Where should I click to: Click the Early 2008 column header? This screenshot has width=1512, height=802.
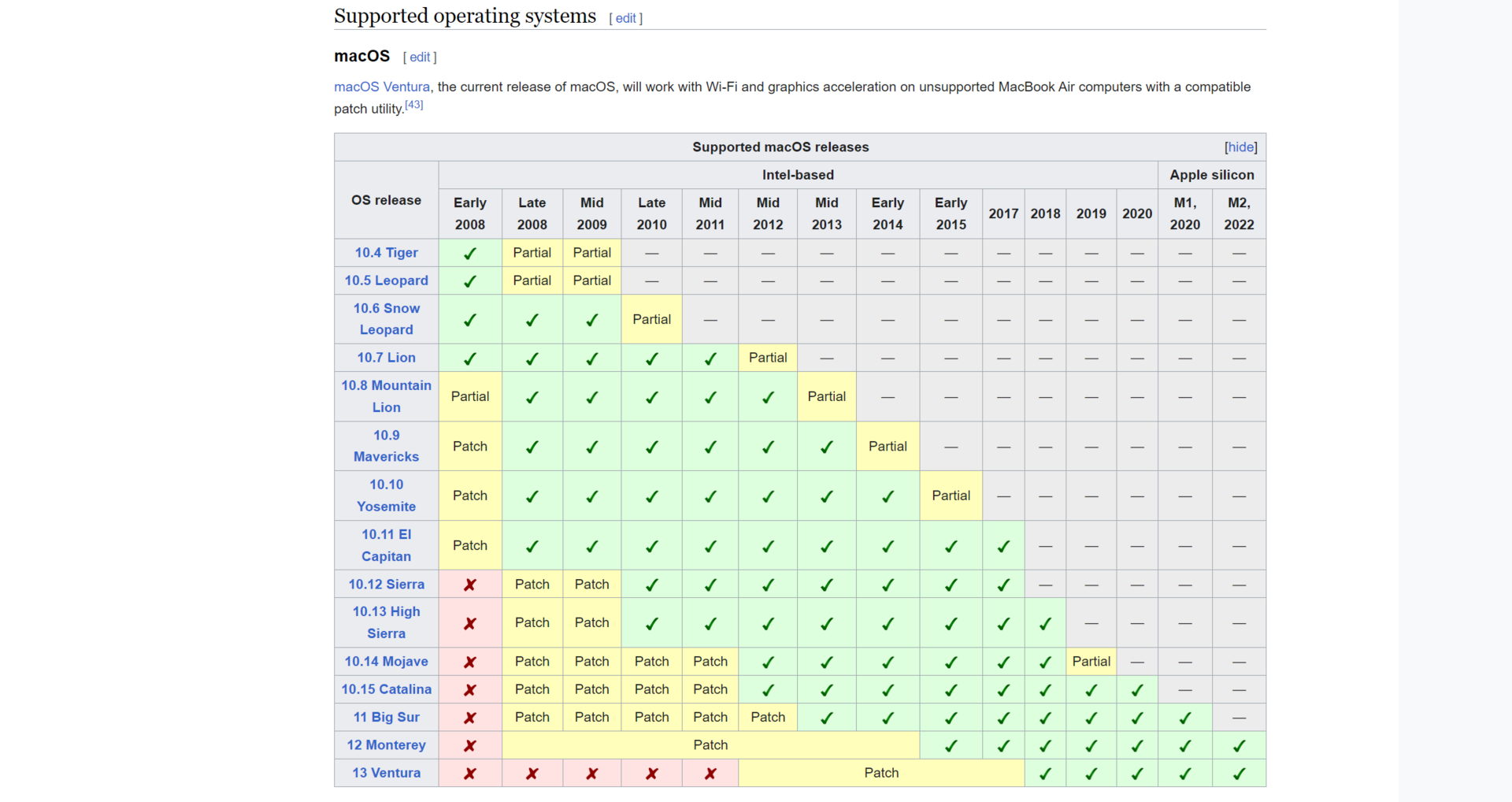(x=470, y=213)
